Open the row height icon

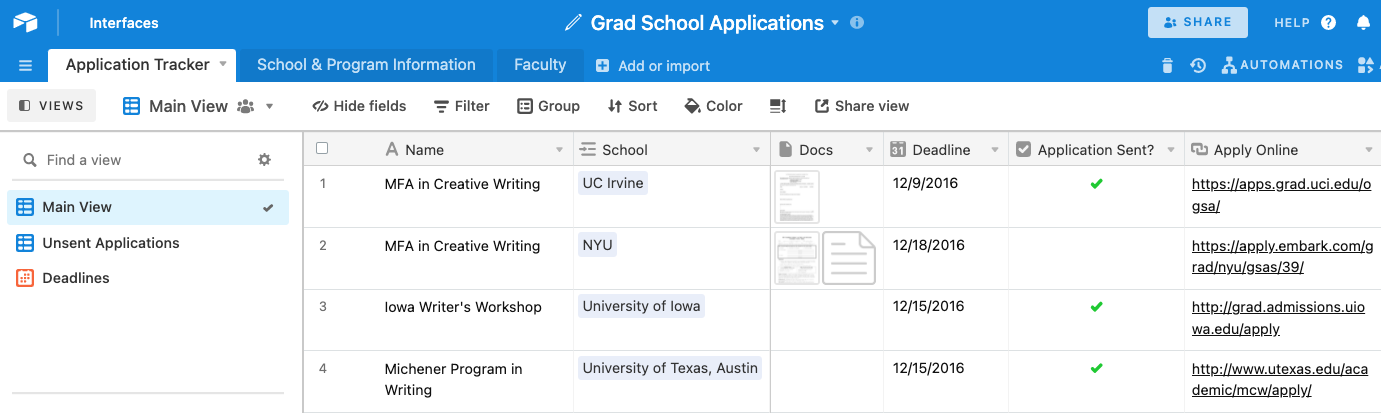click(x=778, y=106)
